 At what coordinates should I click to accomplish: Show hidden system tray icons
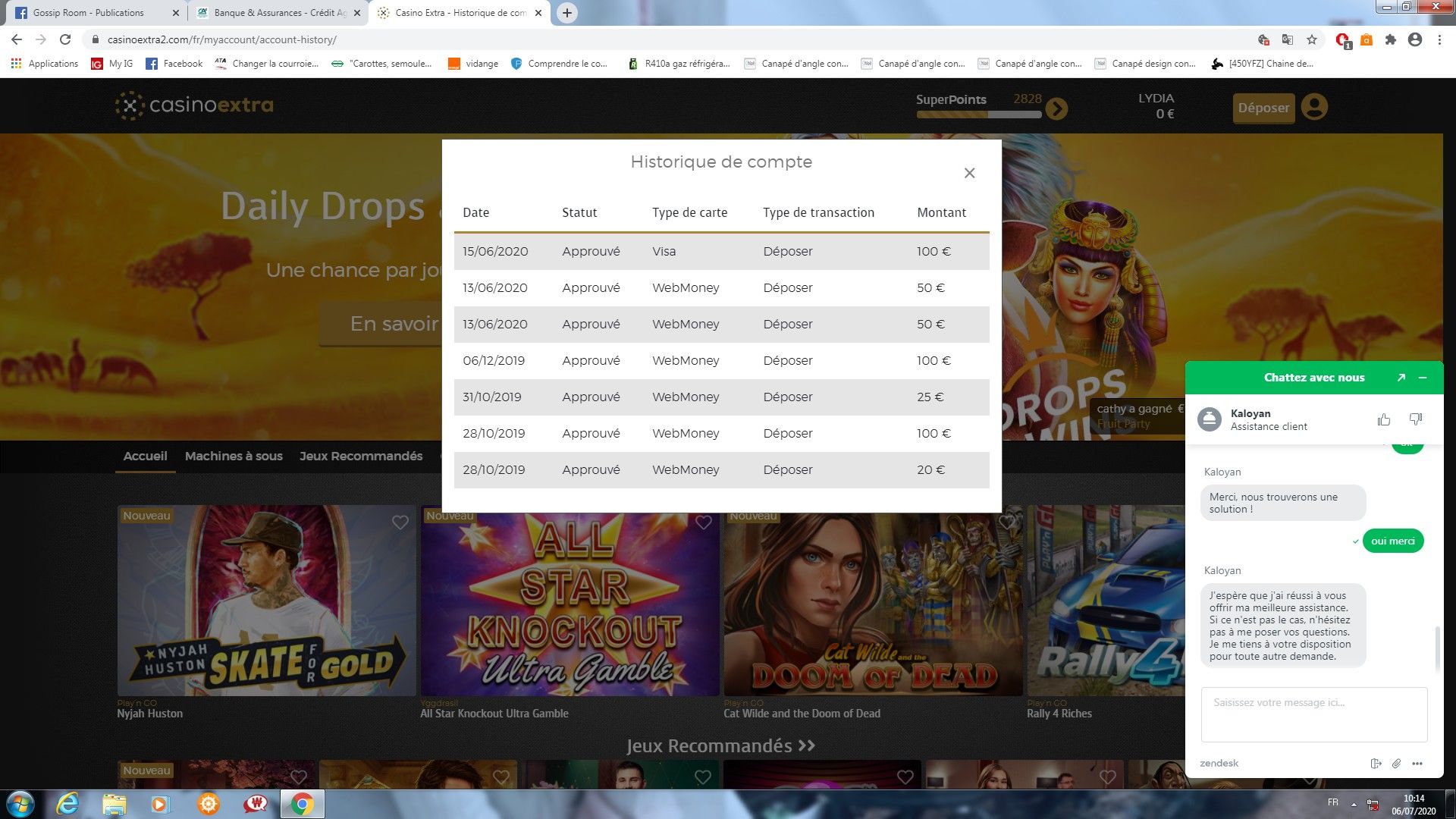coord(1354,804)
